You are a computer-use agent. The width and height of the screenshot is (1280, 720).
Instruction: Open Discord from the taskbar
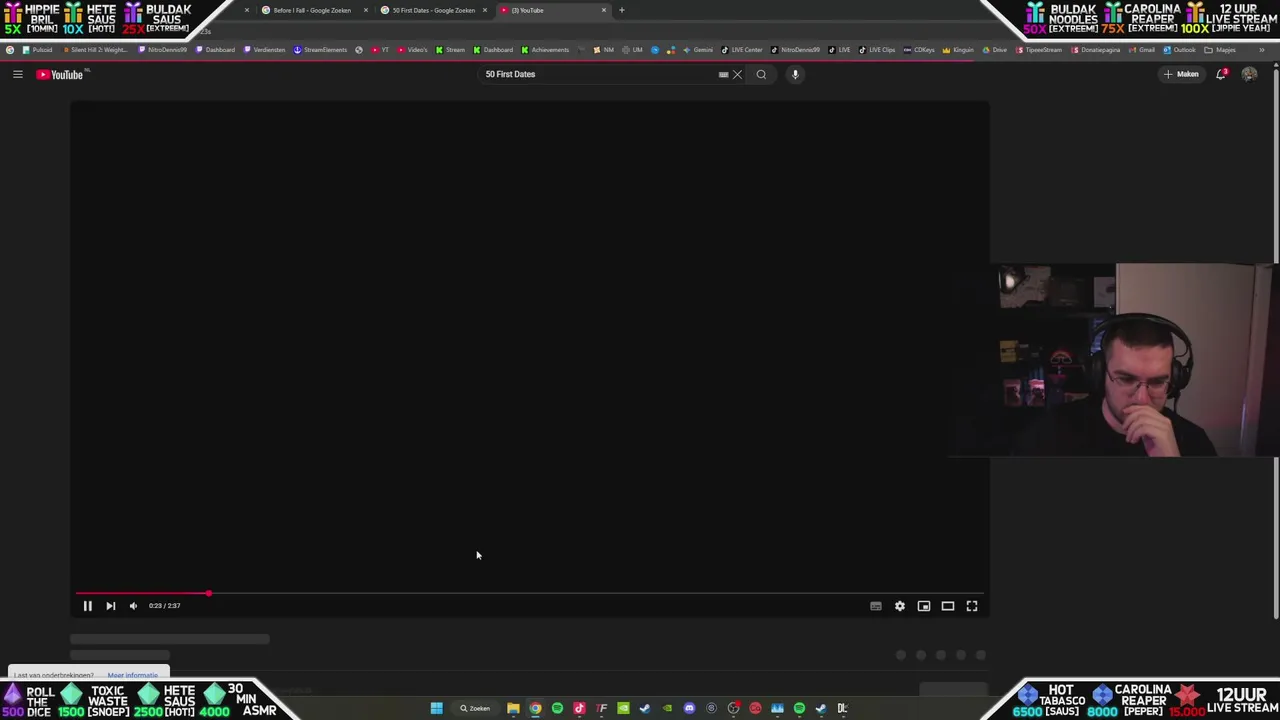[x=689, y=708]
